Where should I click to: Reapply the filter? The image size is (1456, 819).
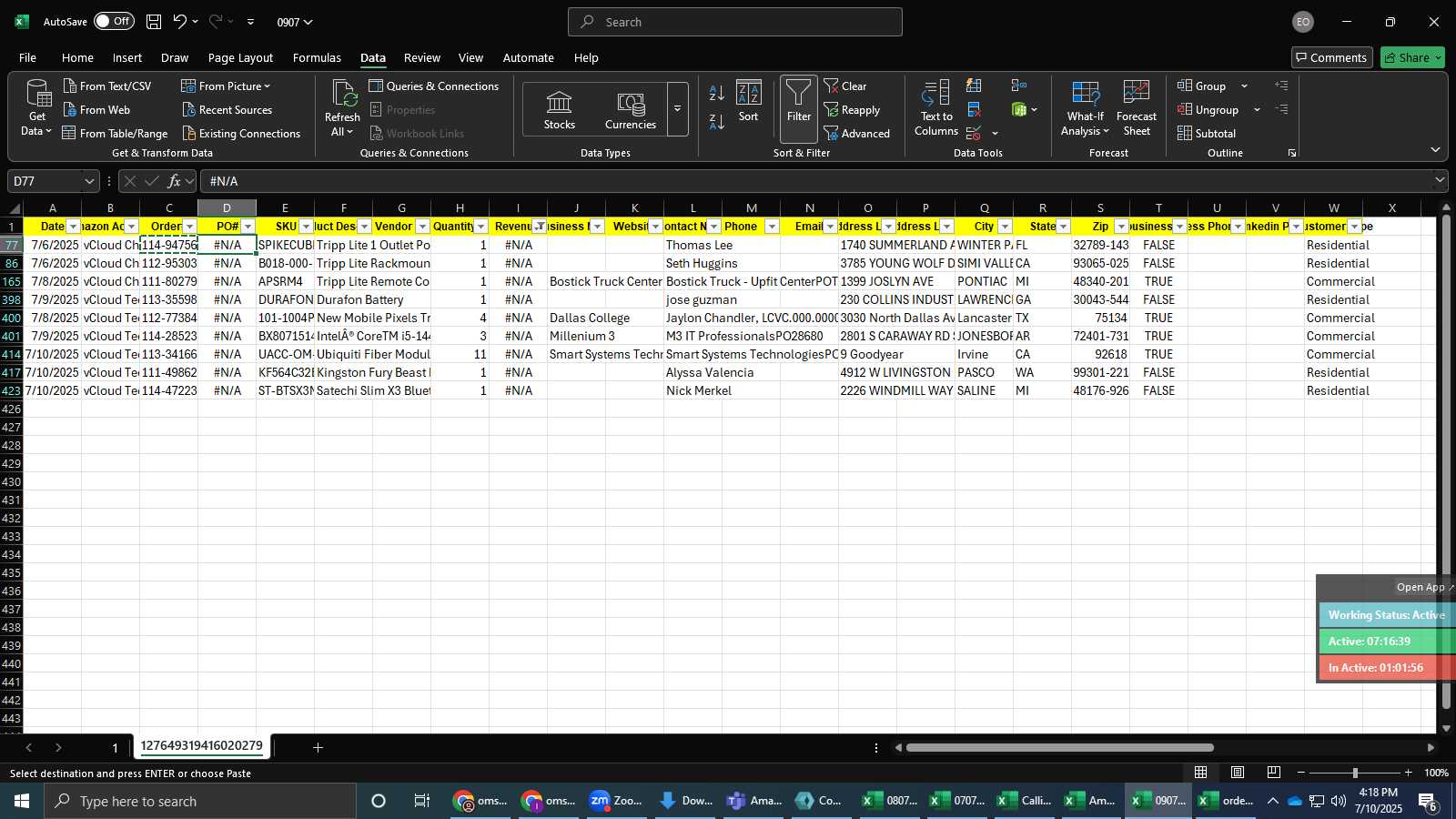pos(853,109)
